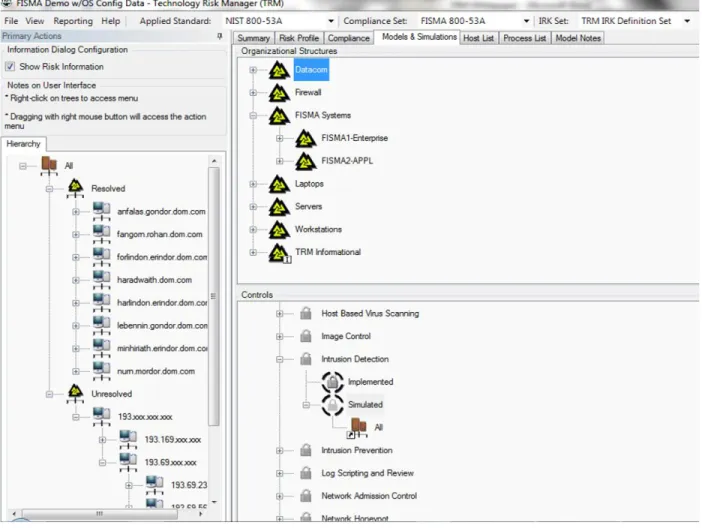Collapse the Intrusion Detection control
The width and height of the screenshot is (702, 528).
[x=279, y=359]
